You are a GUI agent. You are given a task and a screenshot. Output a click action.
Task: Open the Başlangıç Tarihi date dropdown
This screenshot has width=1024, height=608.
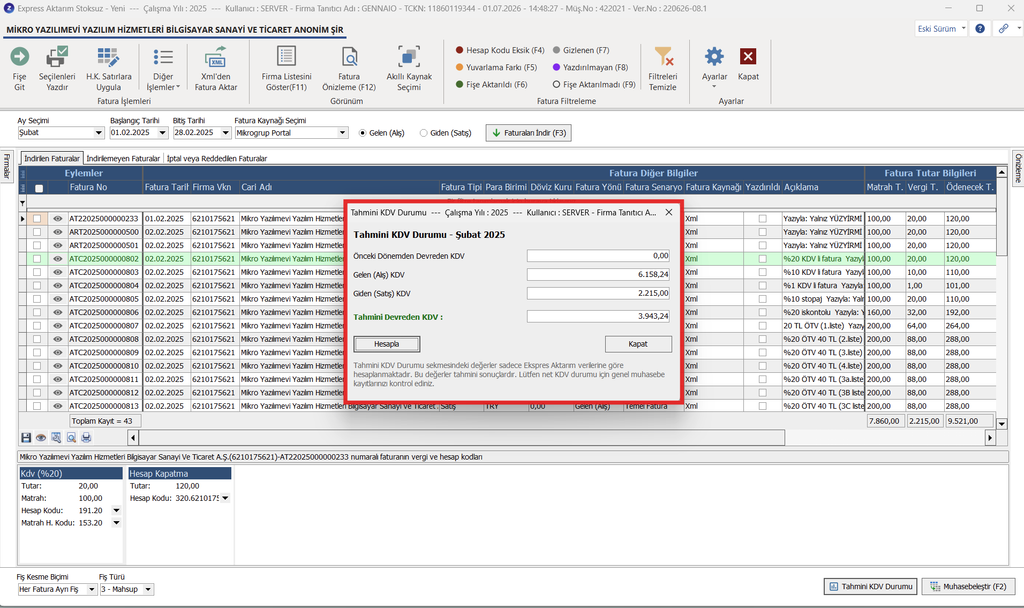point(163,133)
